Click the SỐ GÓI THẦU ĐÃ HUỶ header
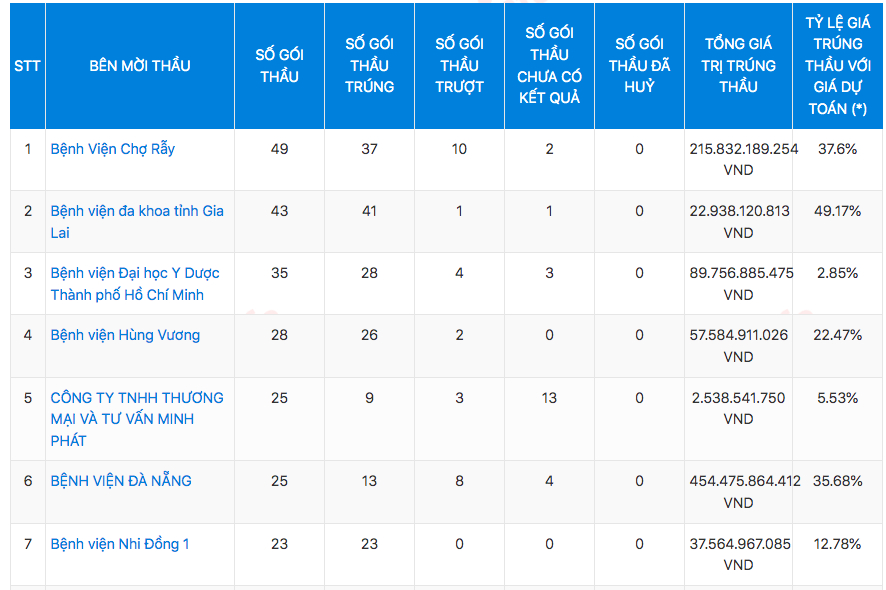 (x=639, y=66)
